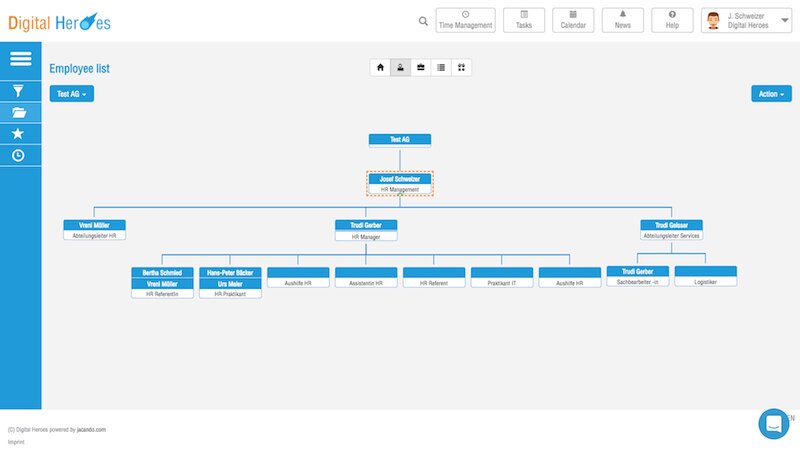Click the star favorites icon
The image size is (800, 450).
[19, 133]
